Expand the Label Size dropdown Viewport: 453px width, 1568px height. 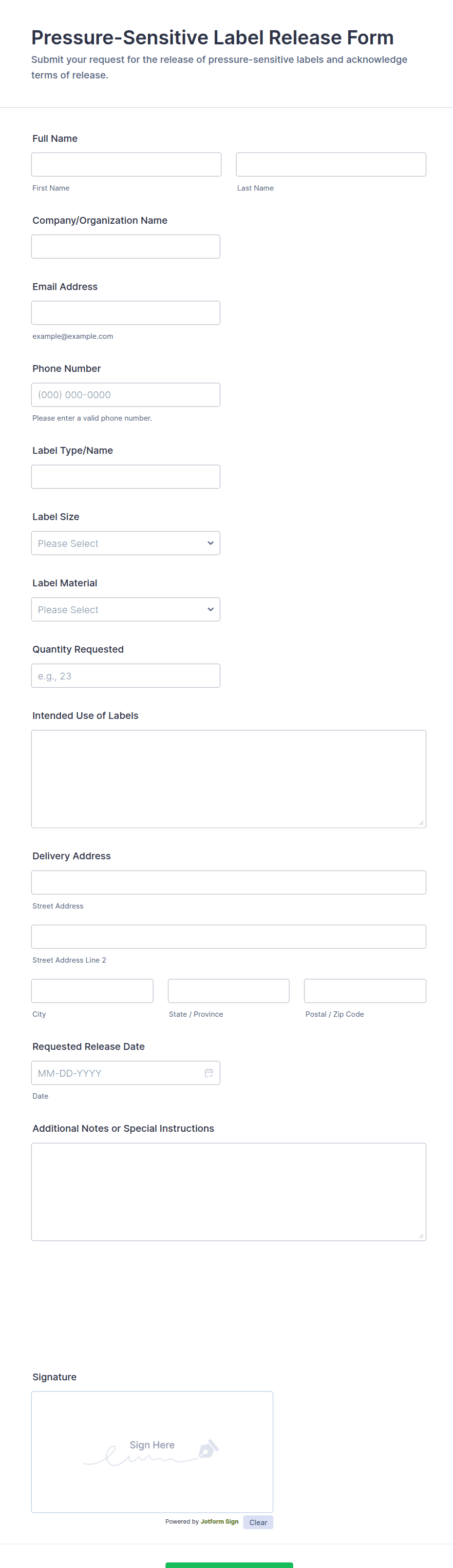click(125, 543)
